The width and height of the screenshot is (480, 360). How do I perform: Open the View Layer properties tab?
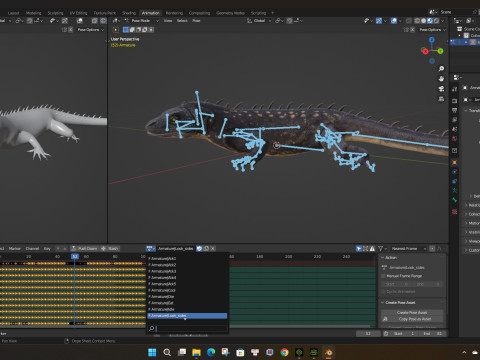[455, 119]
